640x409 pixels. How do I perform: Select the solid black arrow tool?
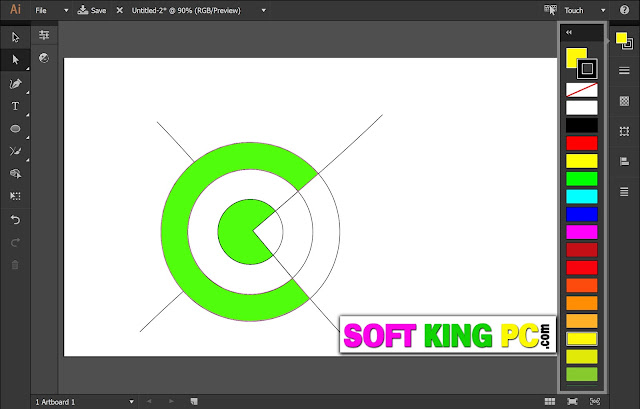click(15, 60)
